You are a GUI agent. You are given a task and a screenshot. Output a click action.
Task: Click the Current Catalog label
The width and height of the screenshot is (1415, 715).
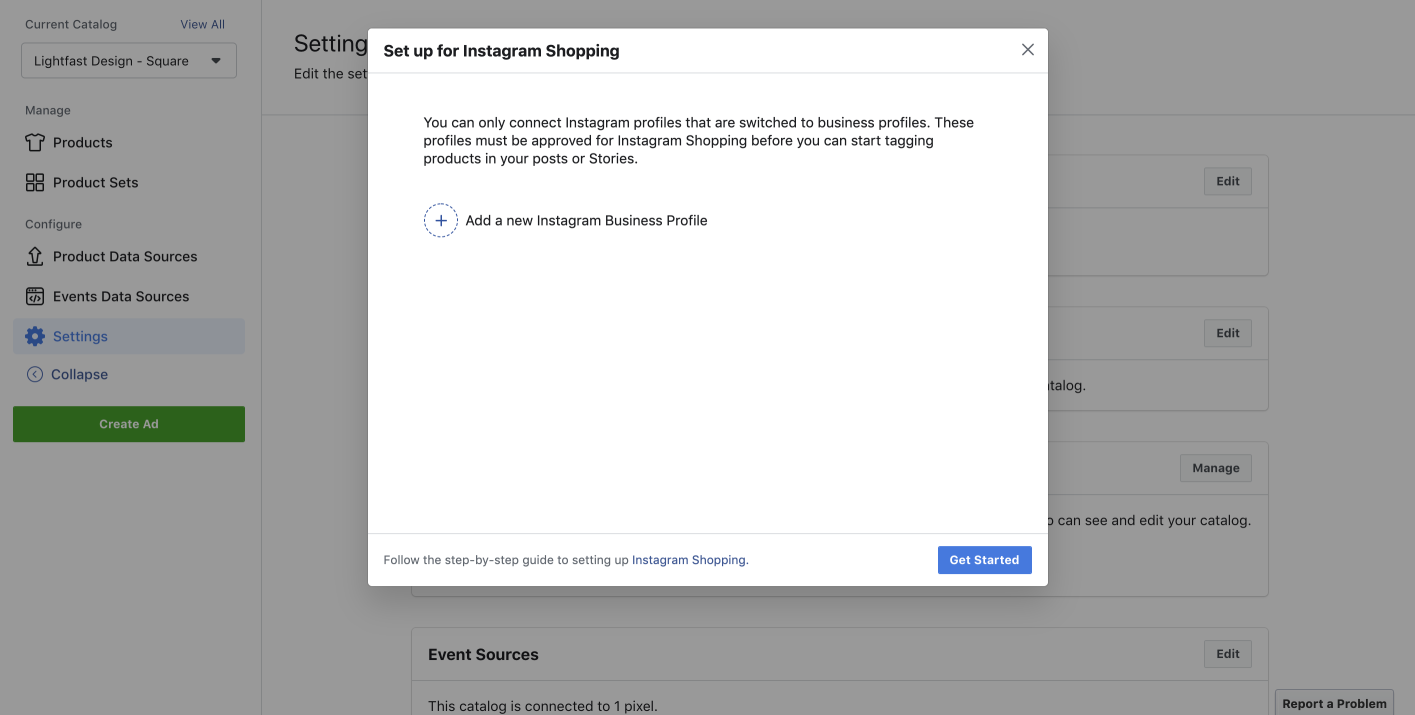tap(71, 24)
